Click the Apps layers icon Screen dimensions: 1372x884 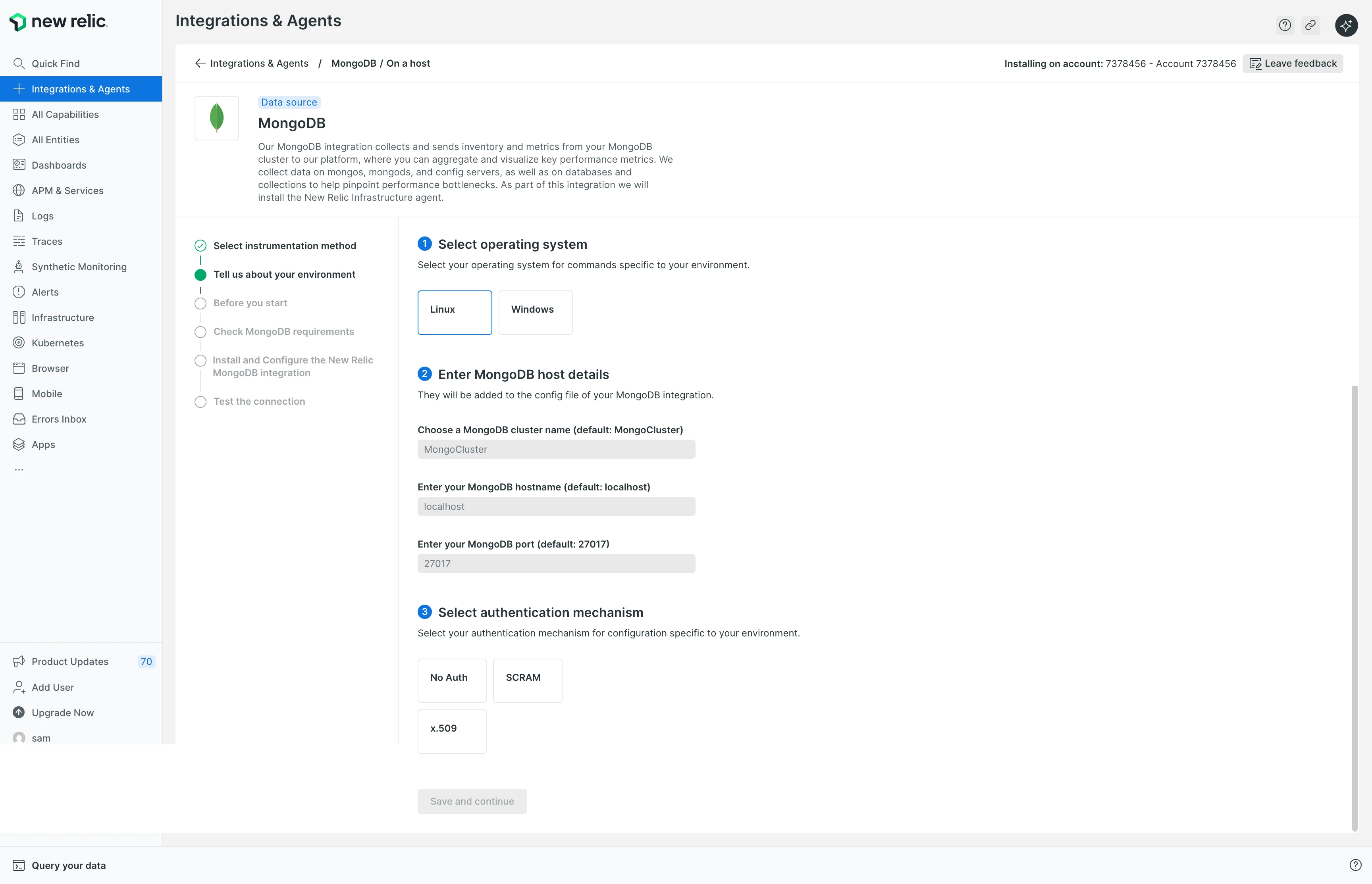(x=19, y=444)
